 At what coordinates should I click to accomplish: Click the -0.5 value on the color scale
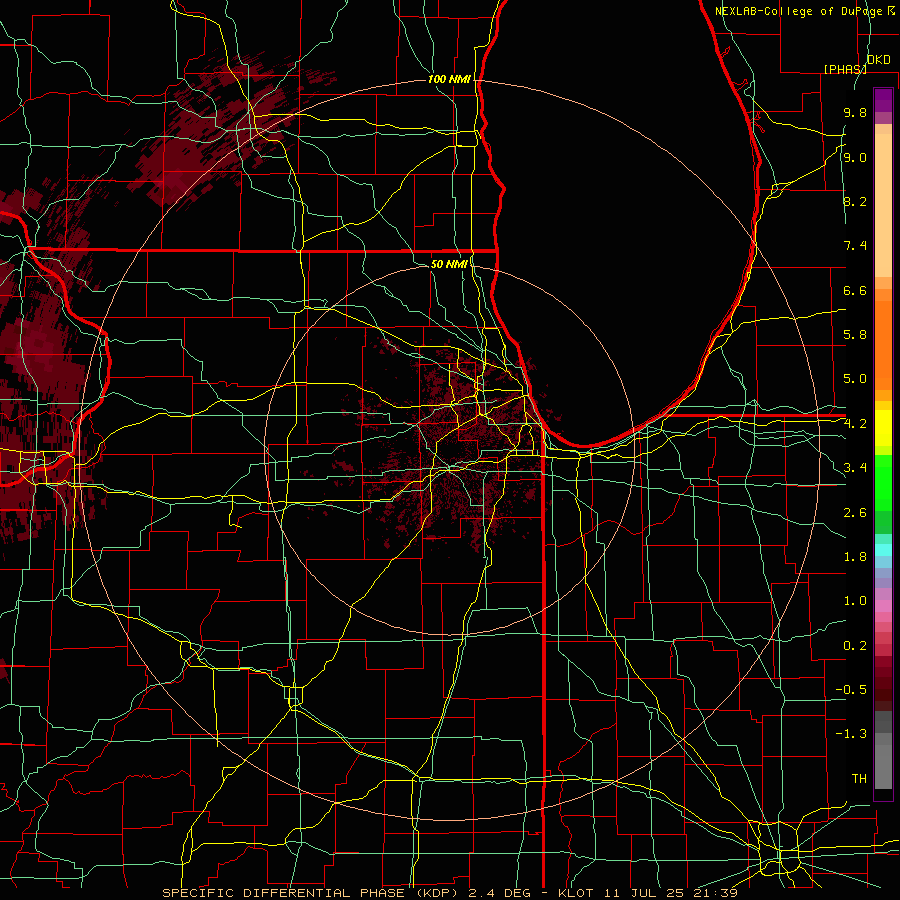point(851,689)
